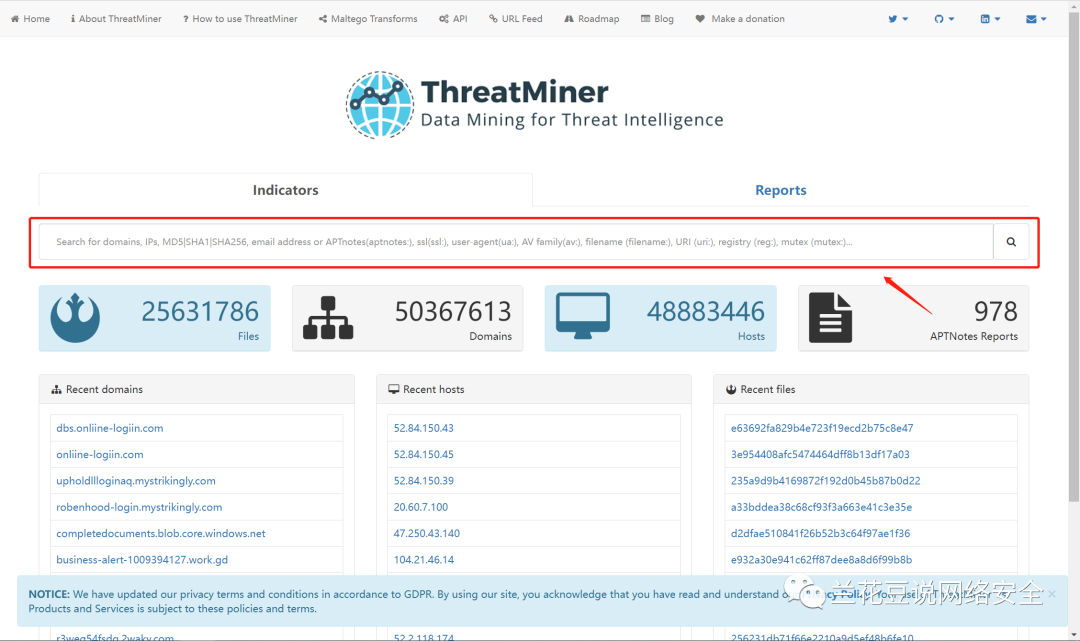
Task: Open file hash a33bddea38c68cf93f3a663e41c3e35e
Action: click(x=821, y=507)
